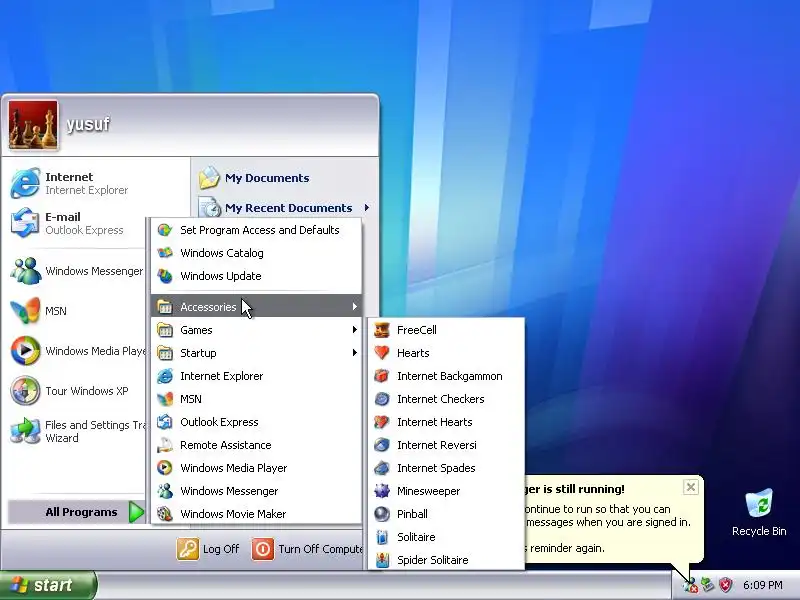This screenshot has height=600, width=800.
Task: Open Tour Windows XP
Action: (x=77, y=391)
